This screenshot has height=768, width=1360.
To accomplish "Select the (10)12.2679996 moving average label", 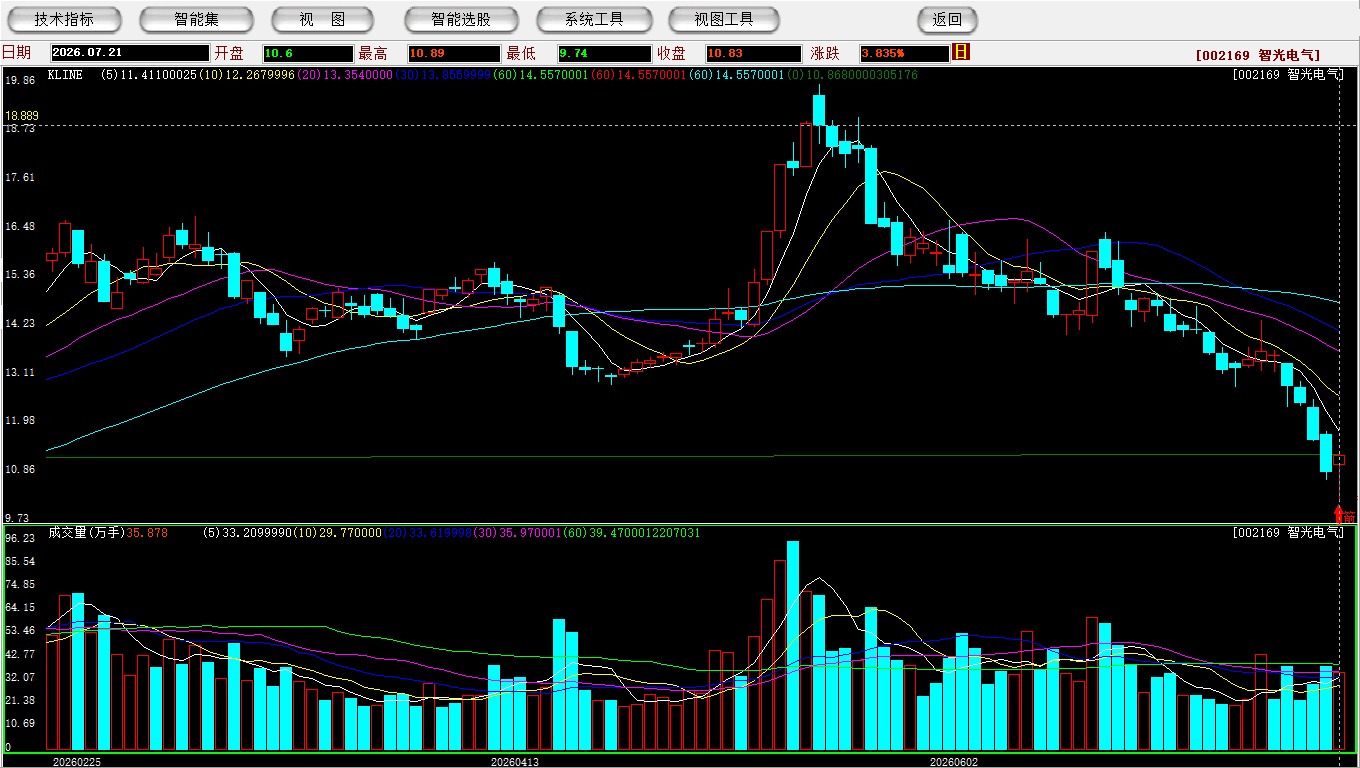I will pyautogui.click(x=246, y=75).
